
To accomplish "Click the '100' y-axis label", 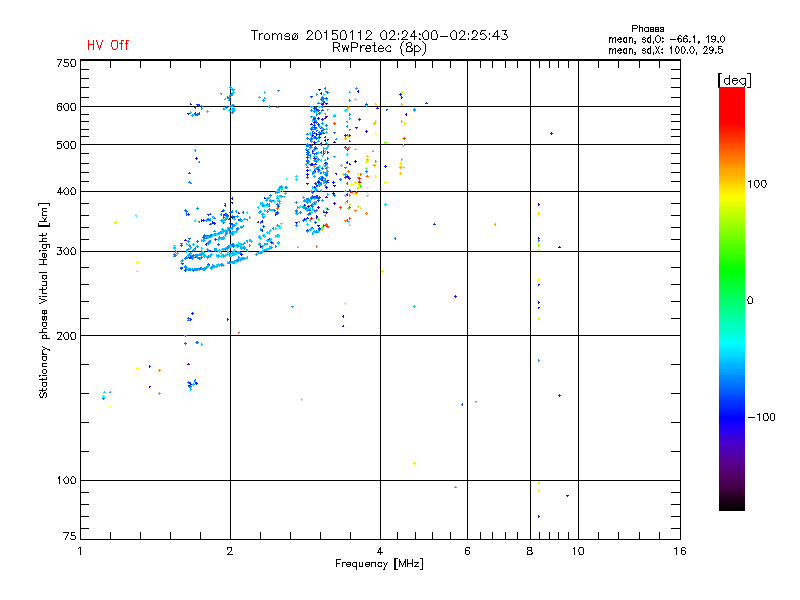I will 66,480.
